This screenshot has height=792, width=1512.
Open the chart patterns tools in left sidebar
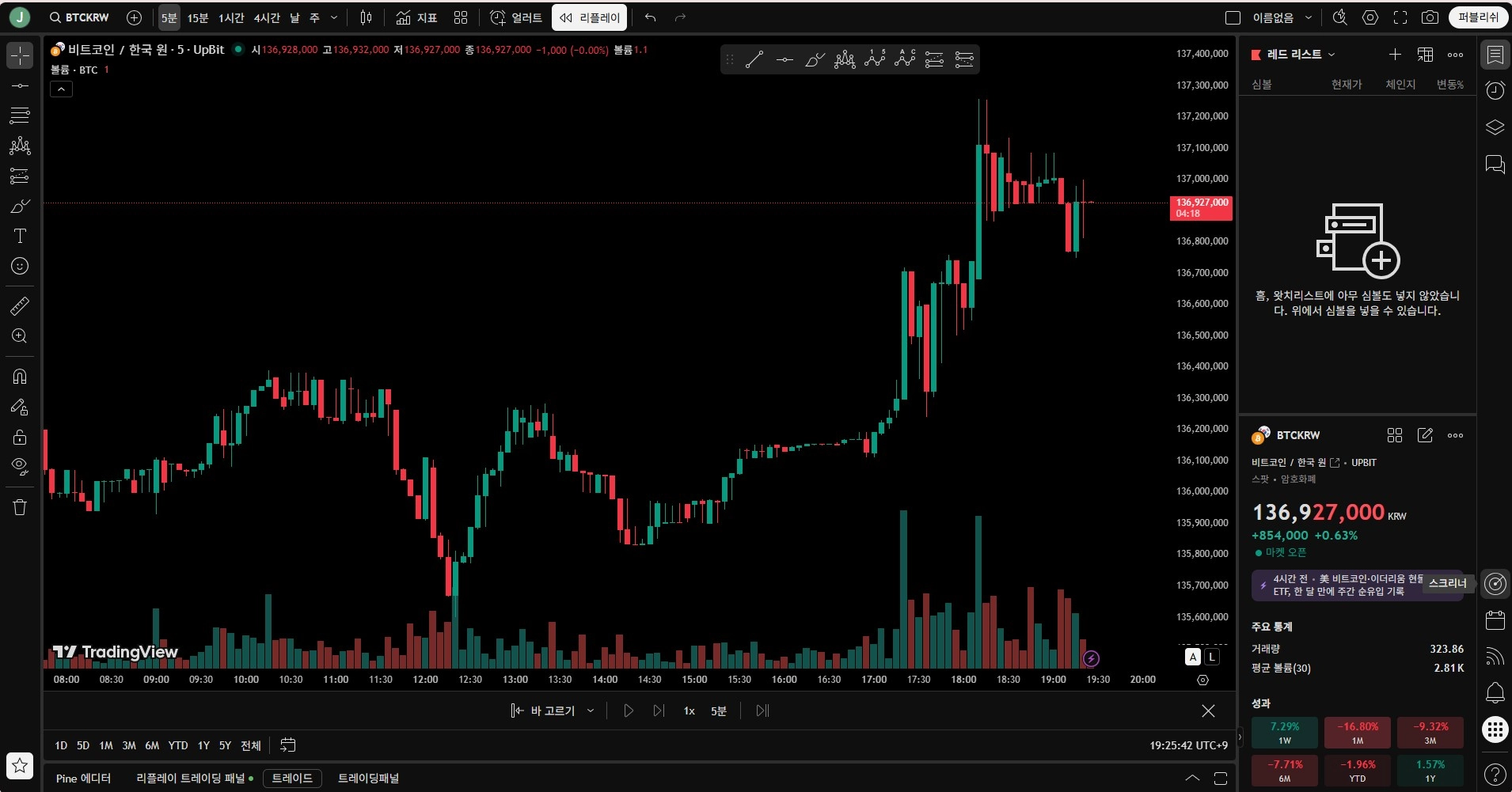pyautogui.click(x=20, y=146)
